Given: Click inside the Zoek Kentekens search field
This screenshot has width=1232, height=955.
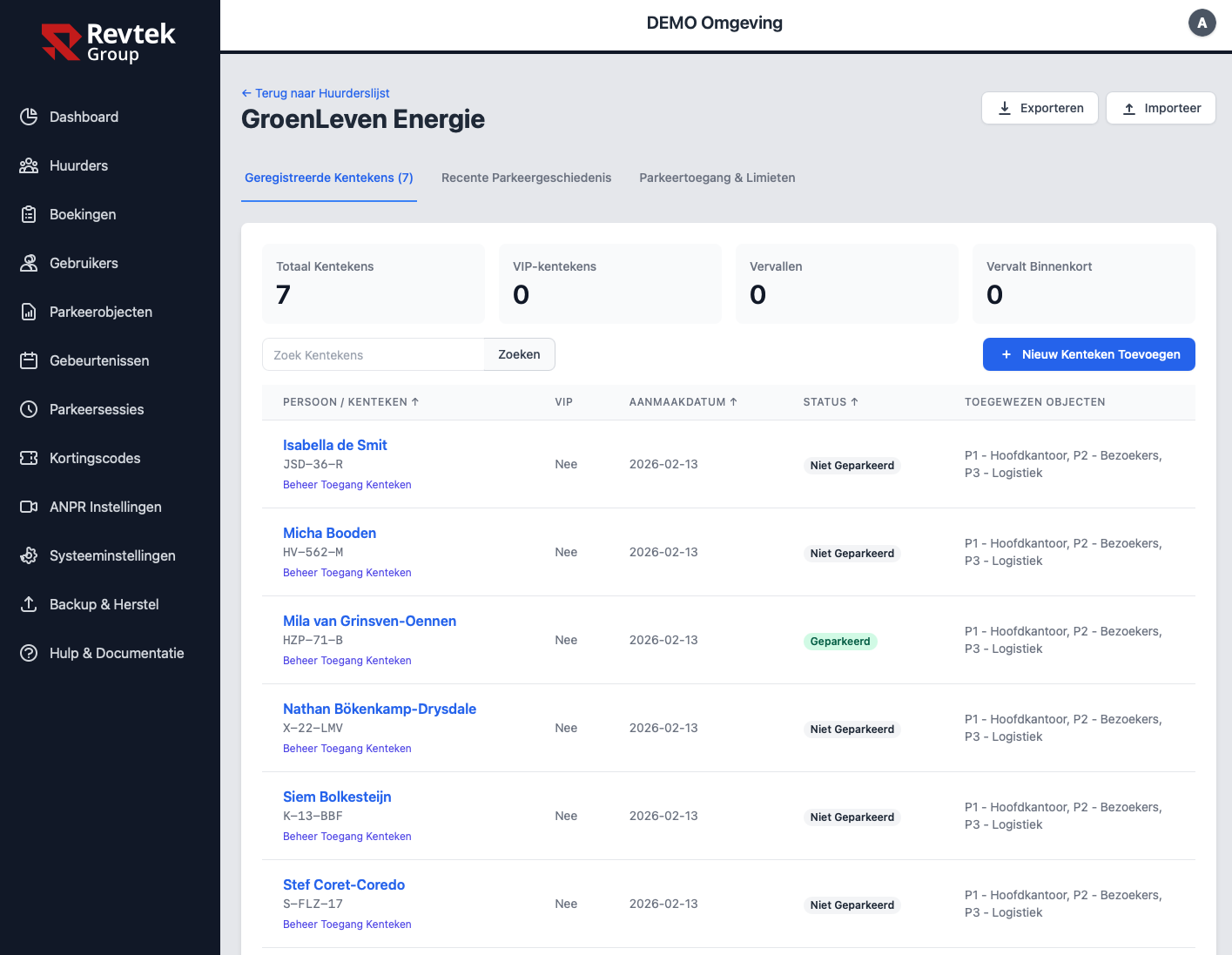Looking at the screenshot, I should pos(373,354).
